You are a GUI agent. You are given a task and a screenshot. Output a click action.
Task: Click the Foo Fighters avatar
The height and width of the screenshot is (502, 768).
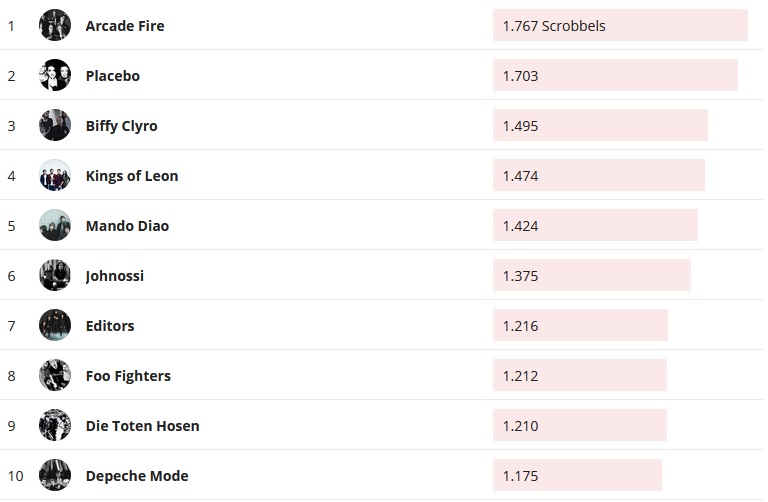(x=55, y=375)
